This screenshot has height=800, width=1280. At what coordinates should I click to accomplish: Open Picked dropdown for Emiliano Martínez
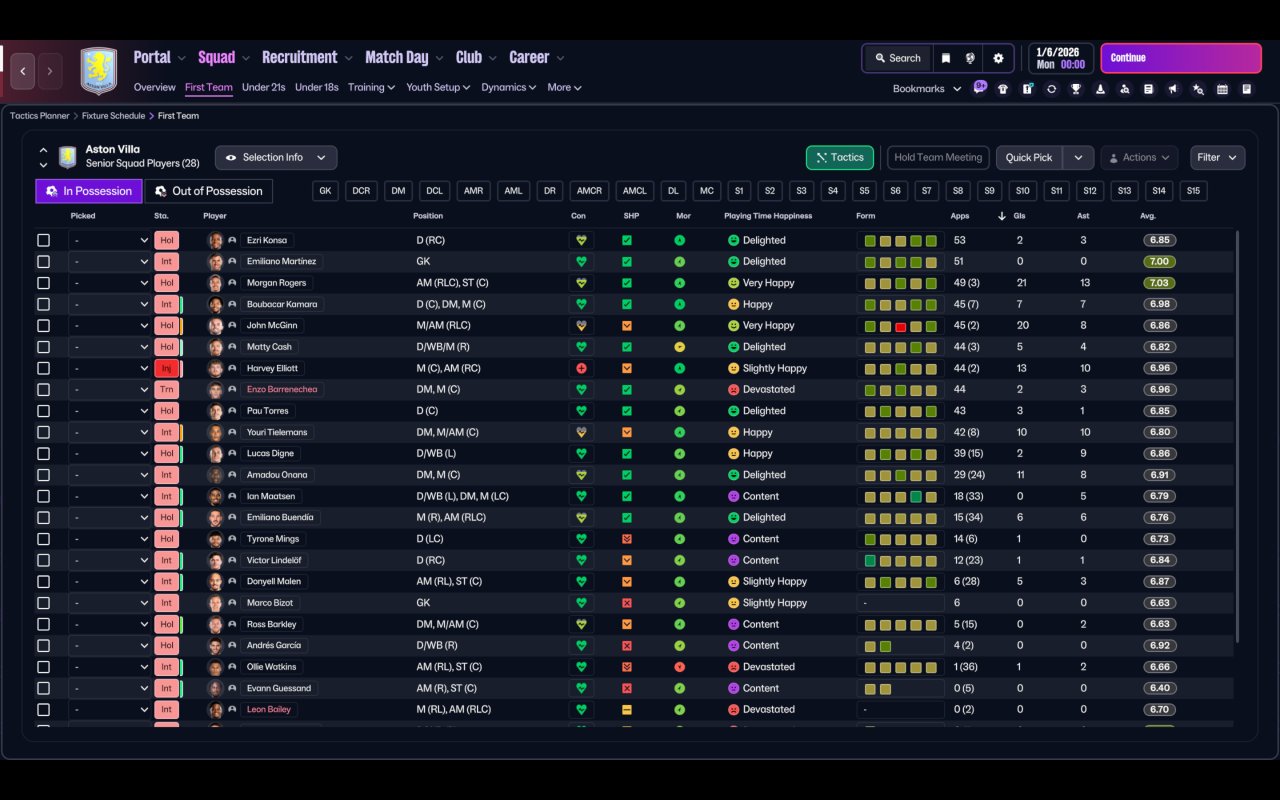[110, 262]
